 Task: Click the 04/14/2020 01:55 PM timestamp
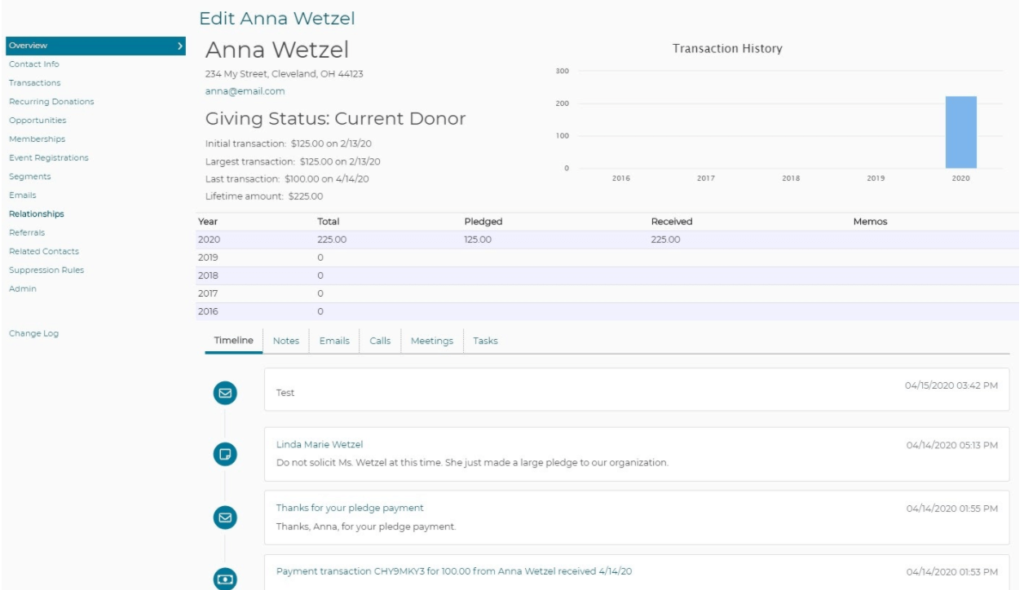point(952,508)
